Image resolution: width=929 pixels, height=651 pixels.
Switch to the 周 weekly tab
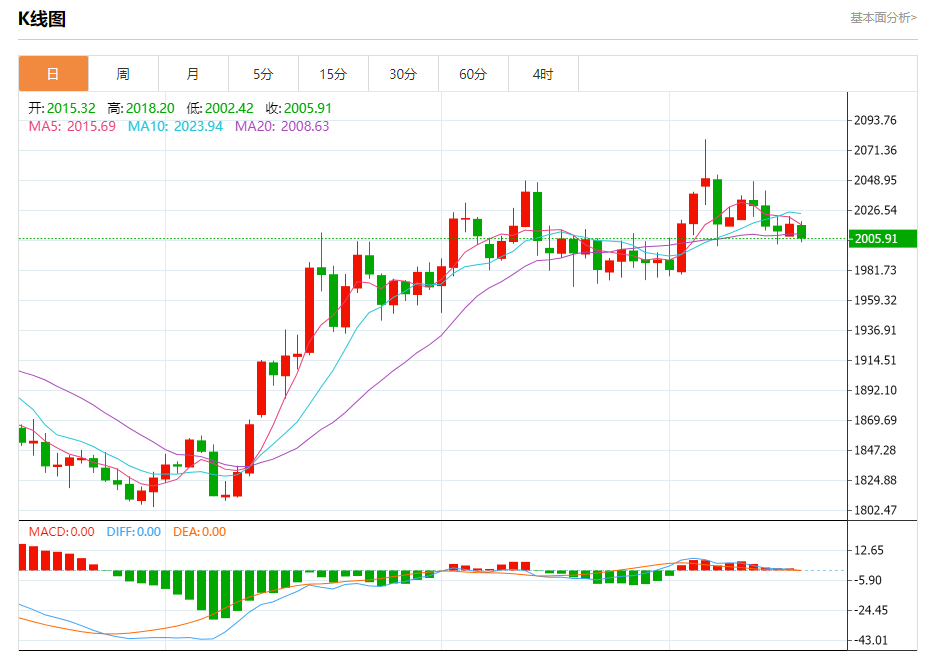coord(123,74)
